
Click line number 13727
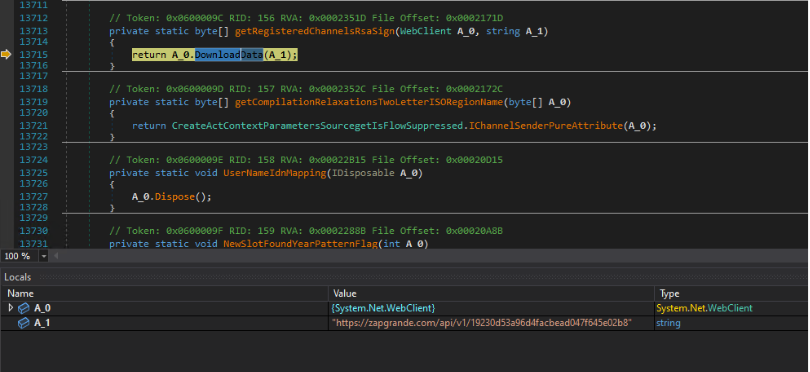coord(34,197)
